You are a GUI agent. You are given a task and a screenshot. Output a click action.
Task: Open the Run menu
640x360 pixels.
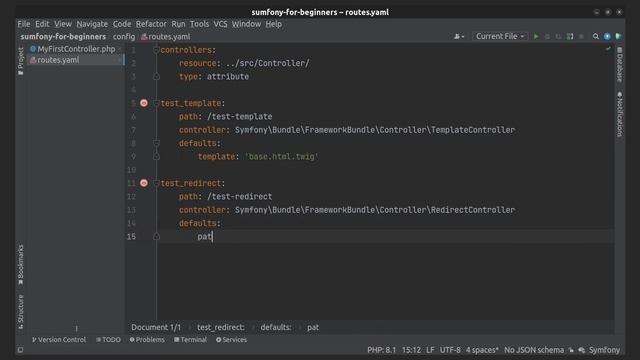point(178,24)
